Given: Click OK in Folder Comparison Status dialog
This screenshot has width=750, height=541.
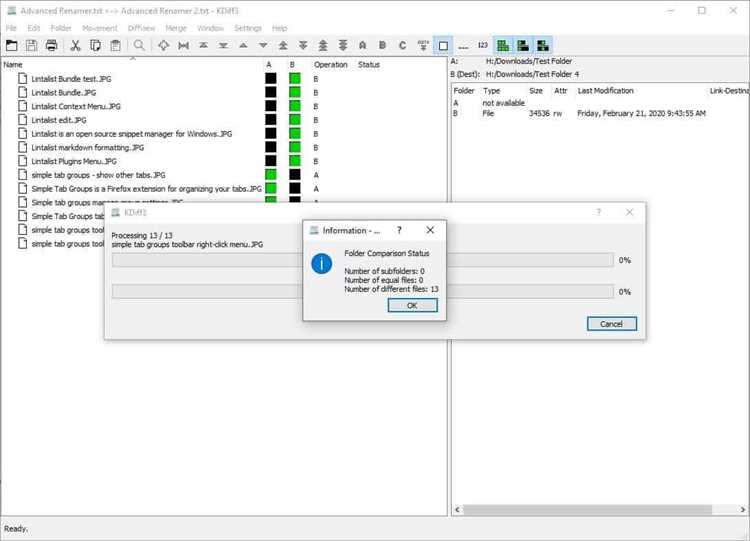Looking at the screenshot, I should point(412,306).
